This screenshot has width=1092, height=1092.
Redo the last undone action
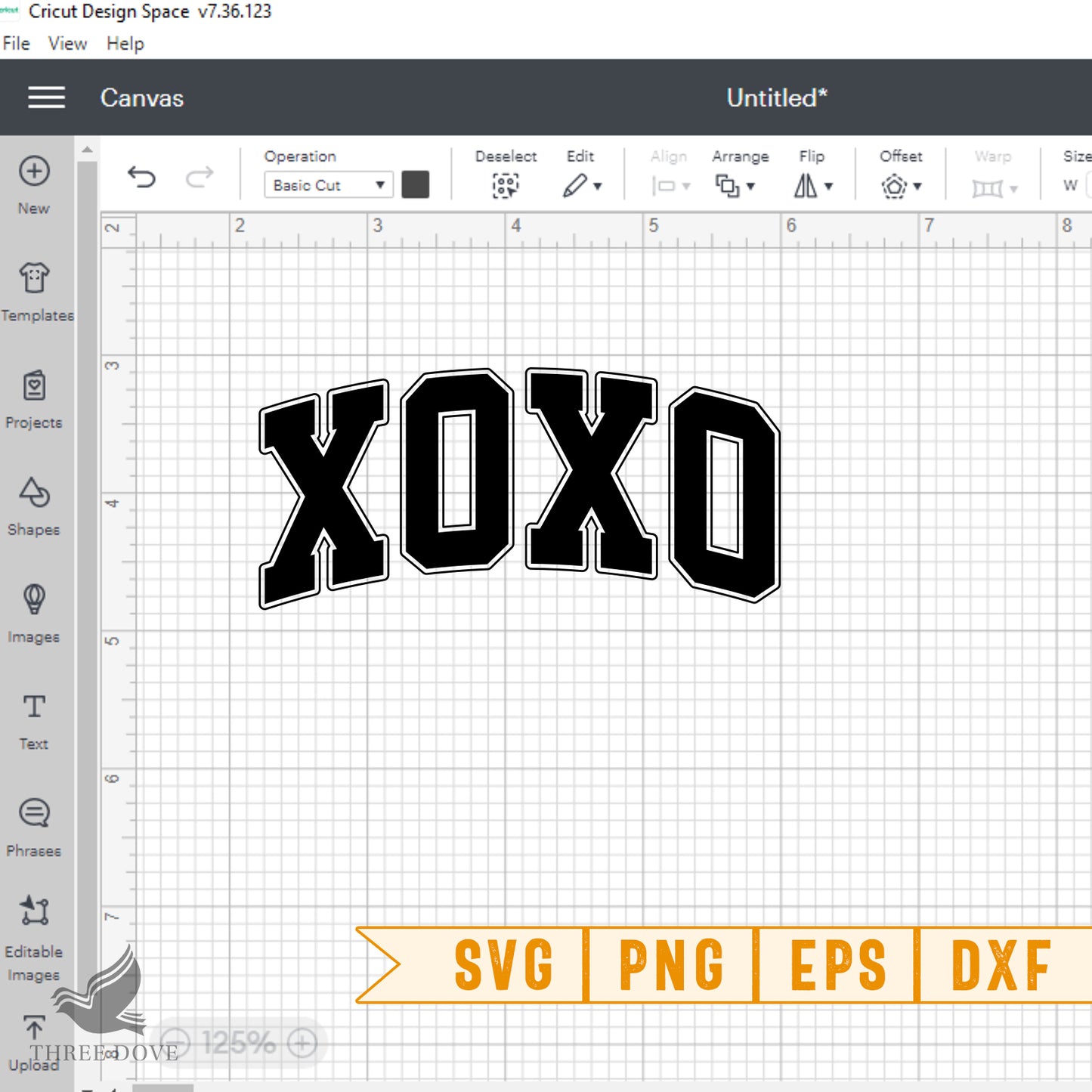200,178
